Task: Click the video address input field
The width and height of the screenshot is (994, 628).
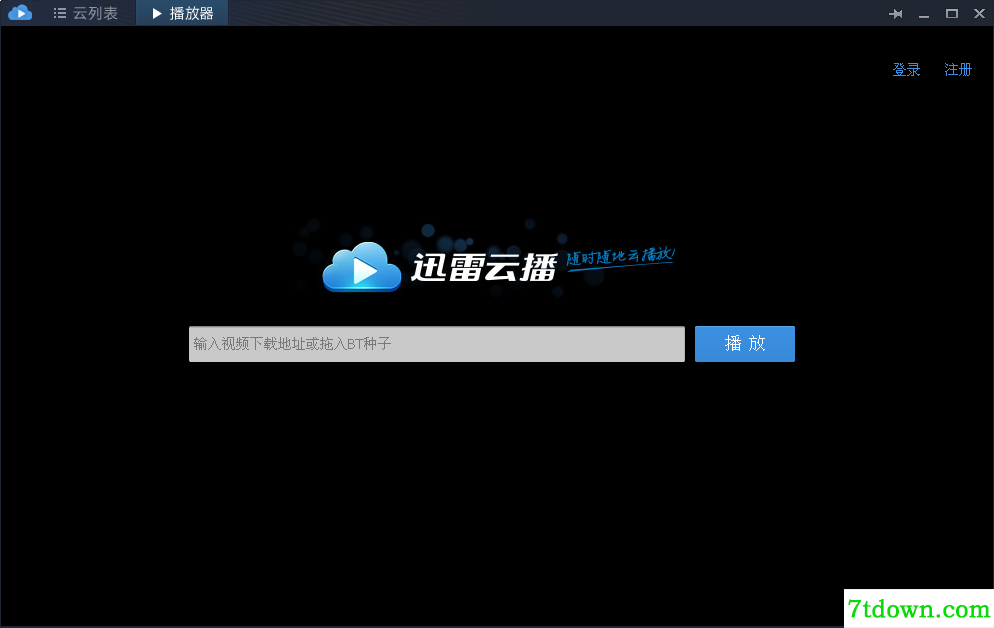Action: click(437, 344)
